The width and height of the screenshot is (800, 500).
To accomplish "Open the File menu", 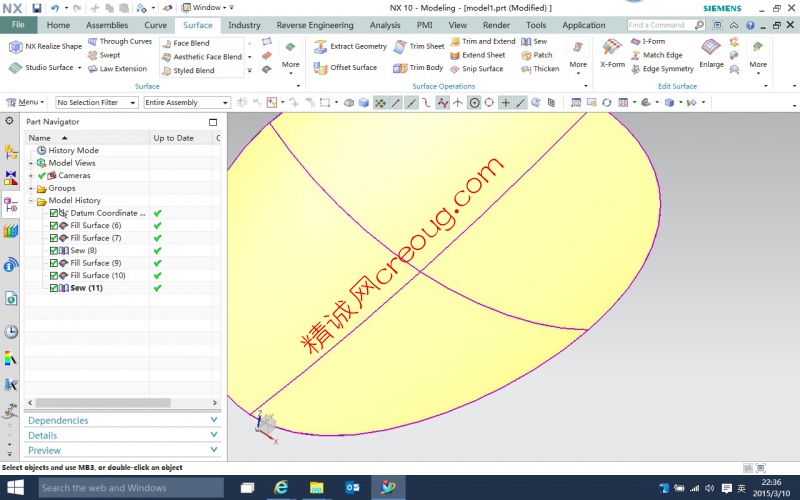I will point(18,25).
